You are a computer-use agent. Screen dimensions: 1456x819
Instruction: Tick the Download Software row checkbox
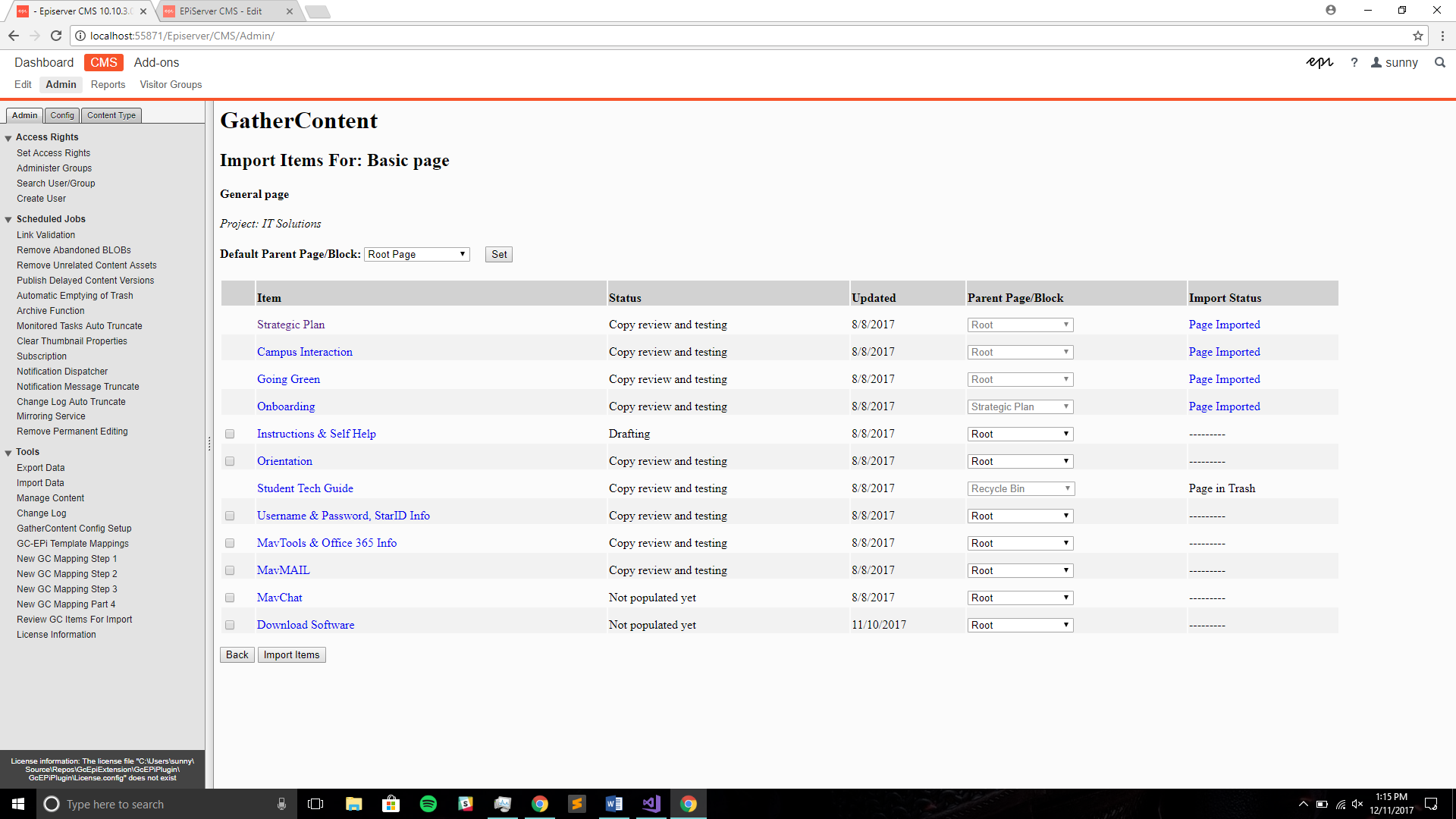[x=230, y=625]
